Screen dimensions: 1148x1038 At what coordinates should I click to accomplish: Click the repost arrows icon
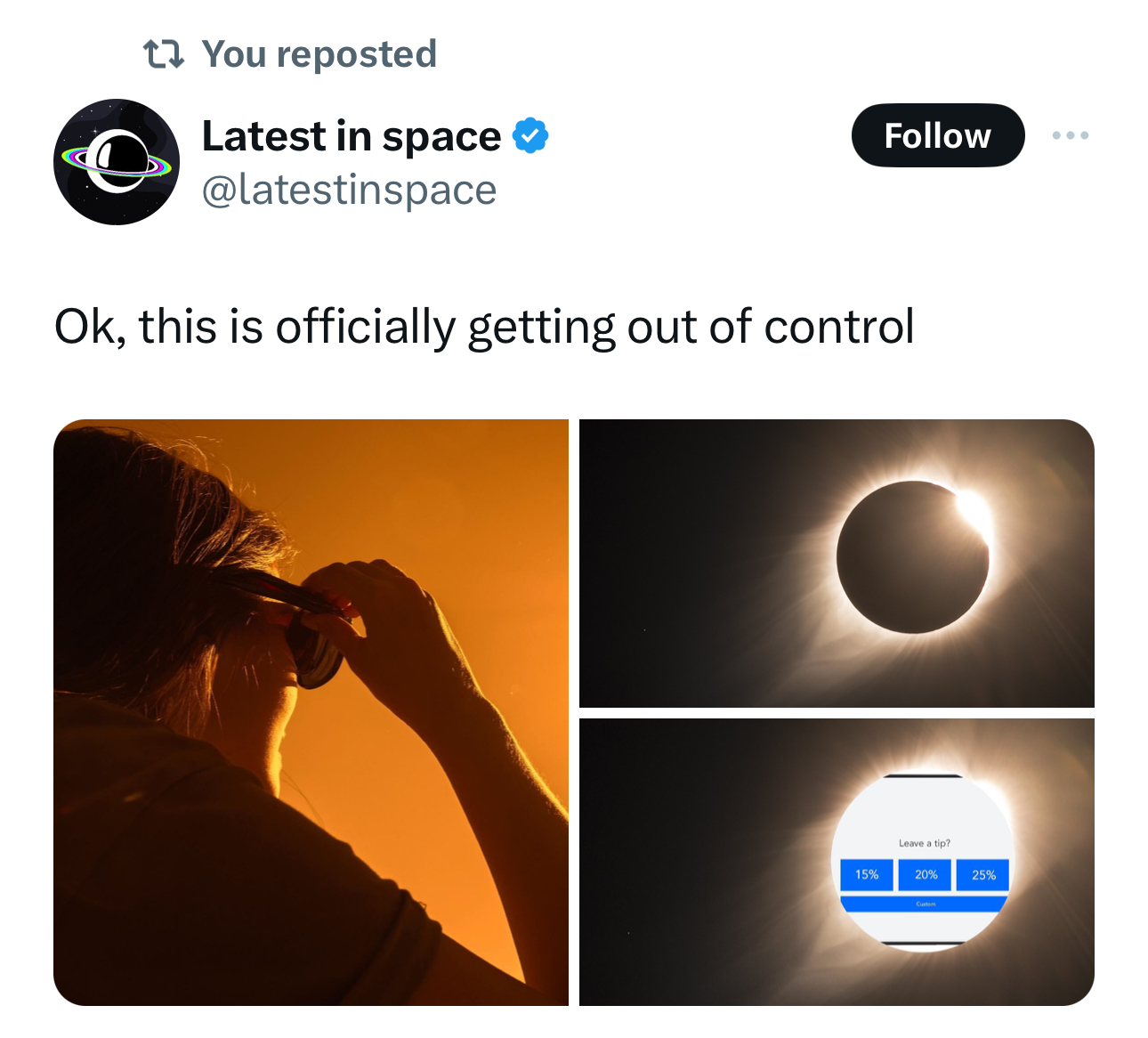click(x=164, y=54)
